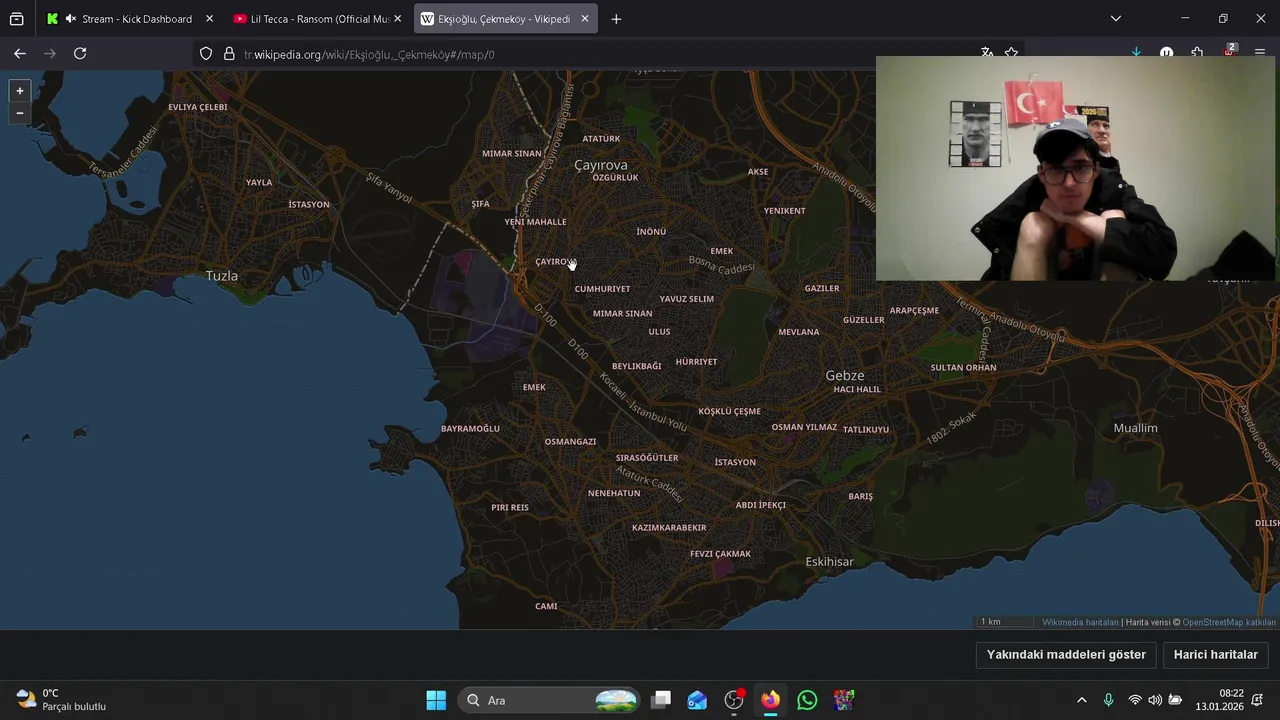The width and height of the screenshot is (1280, 720).
Task: Unmute the Kick Dashboard tab audio
Action: 71,19
